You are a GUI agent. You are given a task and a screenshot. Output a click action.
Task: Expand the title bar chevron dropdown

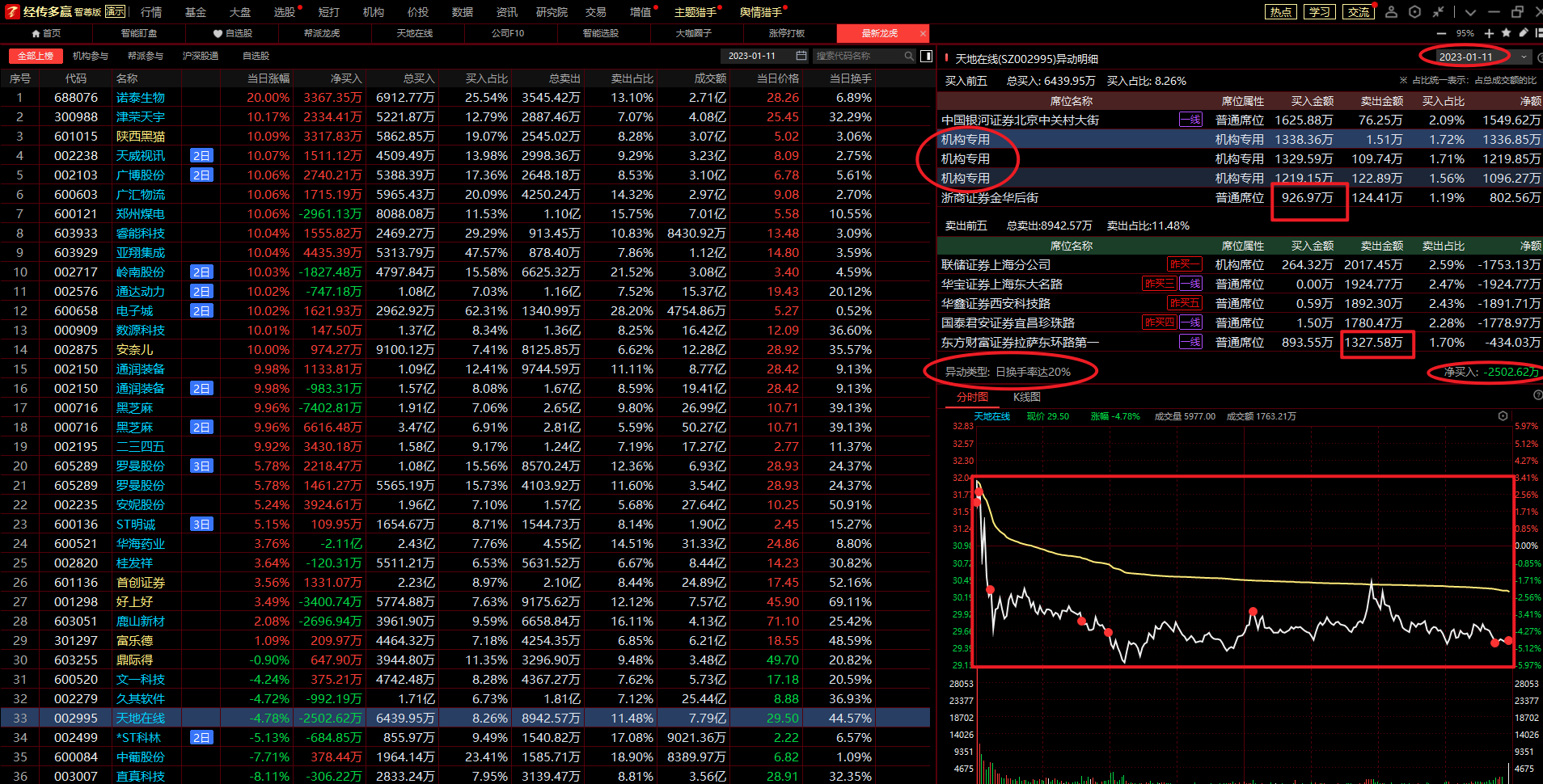coord(1470,12)
